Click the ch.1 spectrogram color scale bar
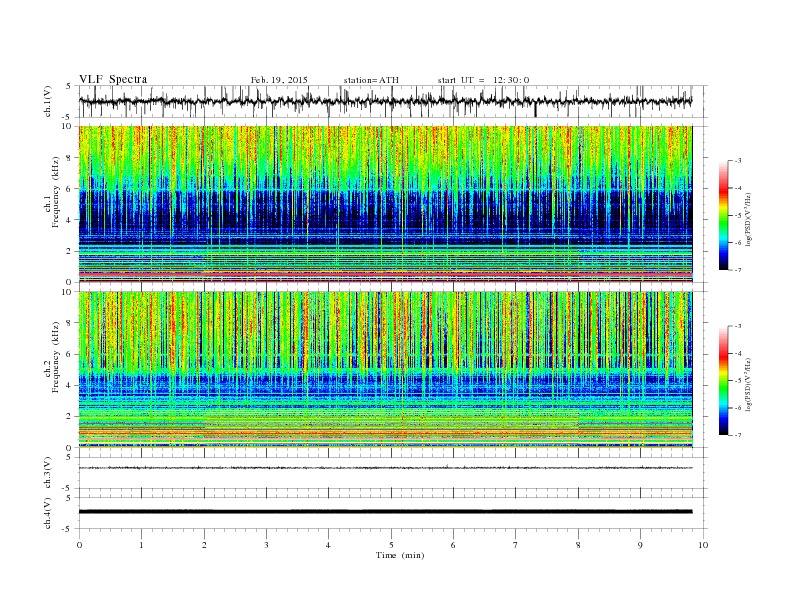Viewport: 792px width, 612px height. (723, 216)
